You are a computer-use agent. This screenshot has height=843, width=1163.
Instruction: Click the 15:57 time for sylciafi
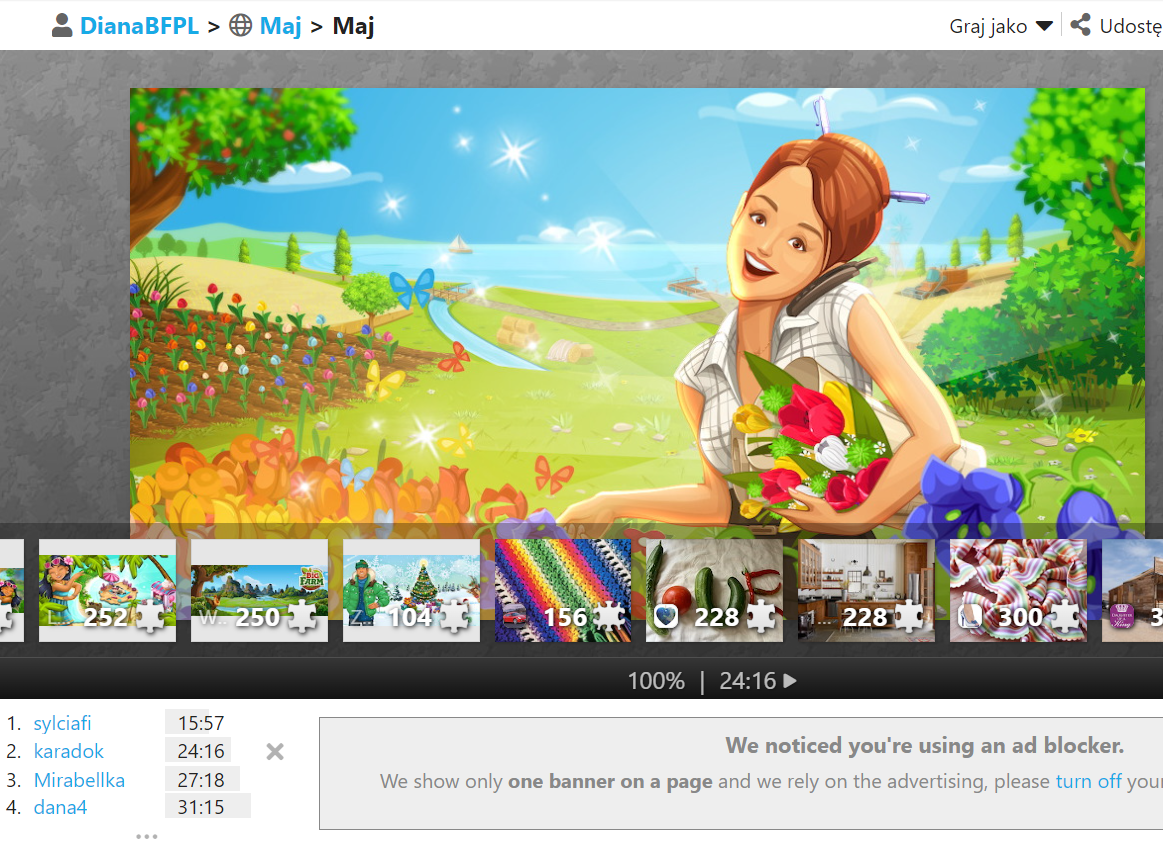[x=201, y=723]
